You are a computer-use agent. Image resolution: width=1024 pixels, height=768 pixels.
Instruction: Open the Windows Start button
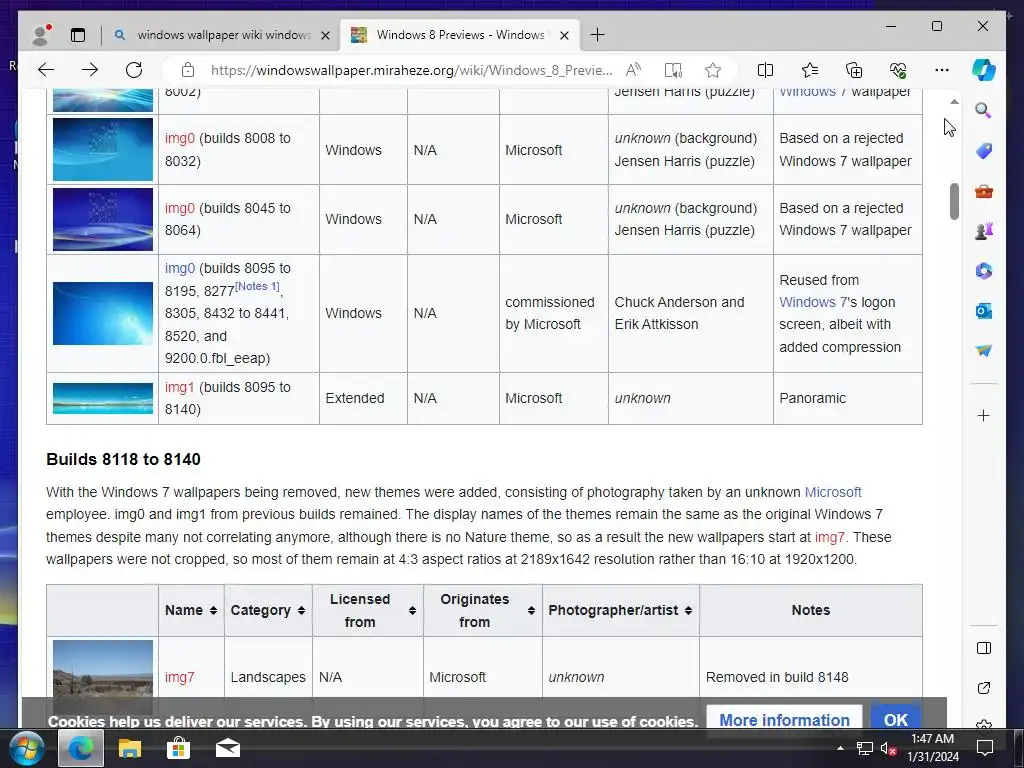point(26,748)
